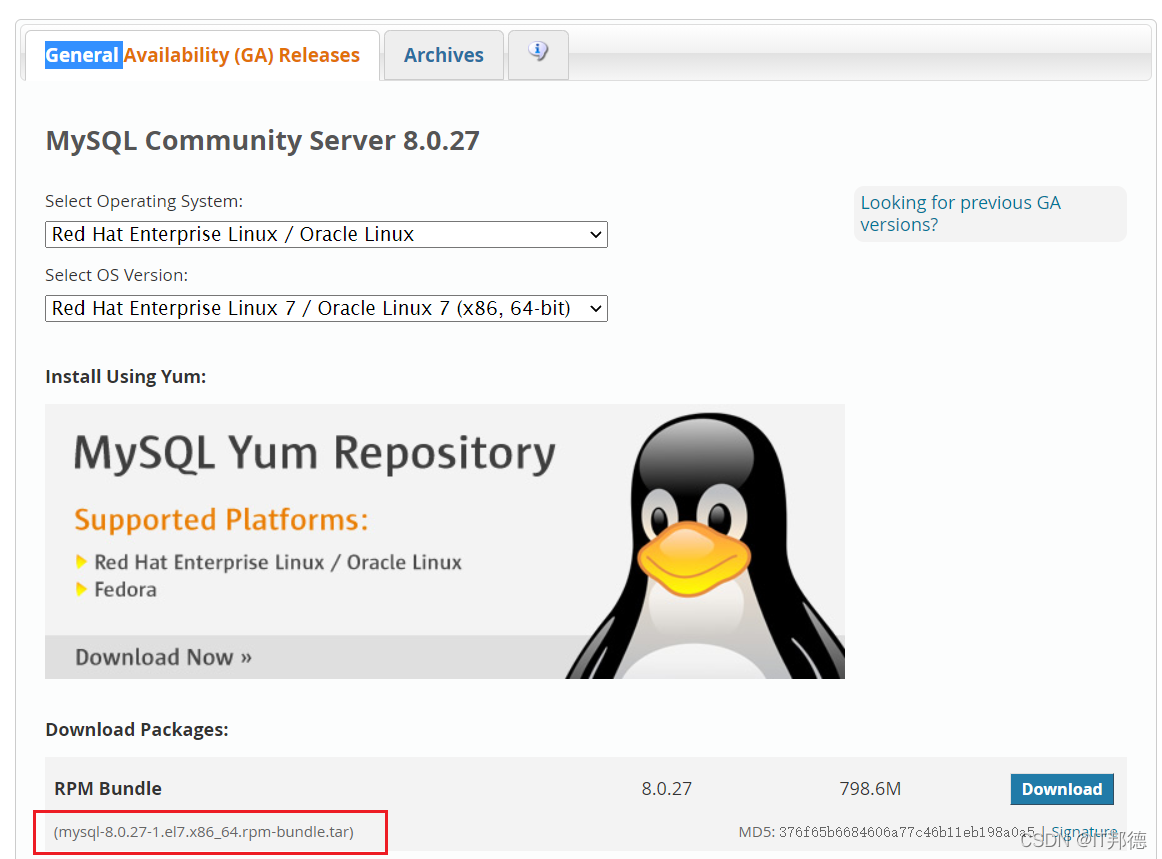Click the Download Packages heading

point(137,730)
